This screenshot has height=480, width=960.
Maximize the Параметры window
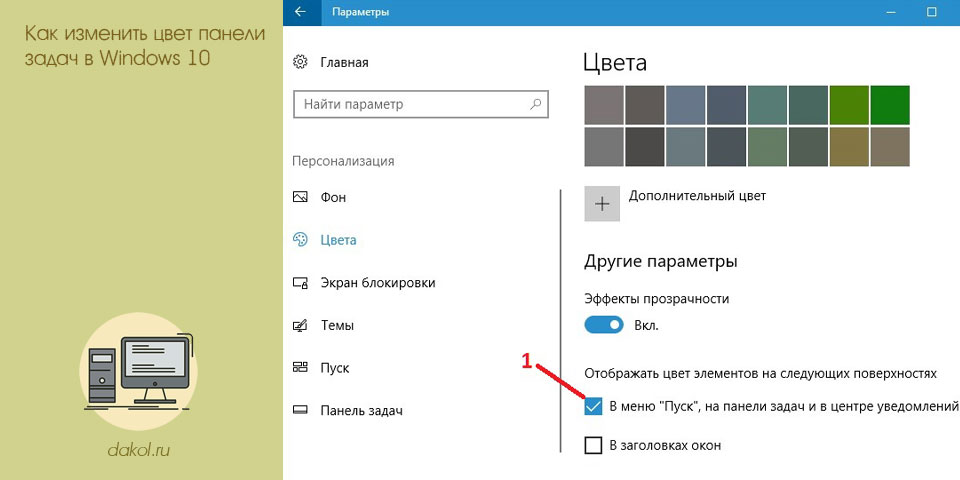[x=932, y=12]
